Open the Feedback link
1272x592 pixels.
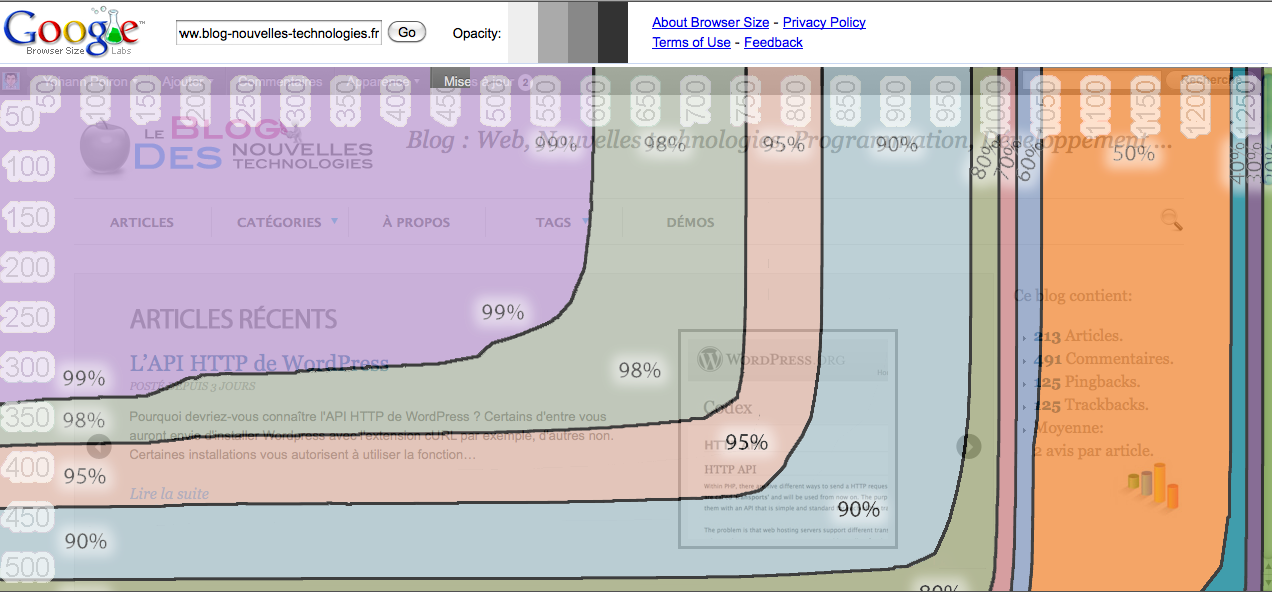coord(773,42)
